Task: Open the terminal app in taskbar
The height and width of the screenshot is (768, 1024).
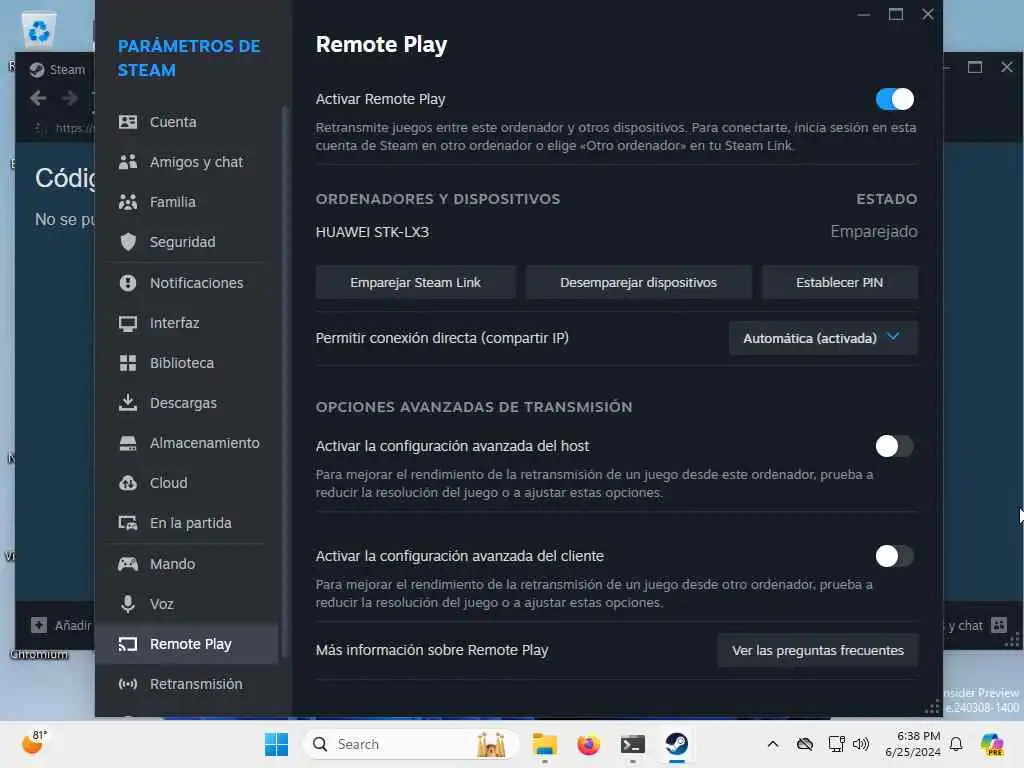Action: [x=633, y=744]
